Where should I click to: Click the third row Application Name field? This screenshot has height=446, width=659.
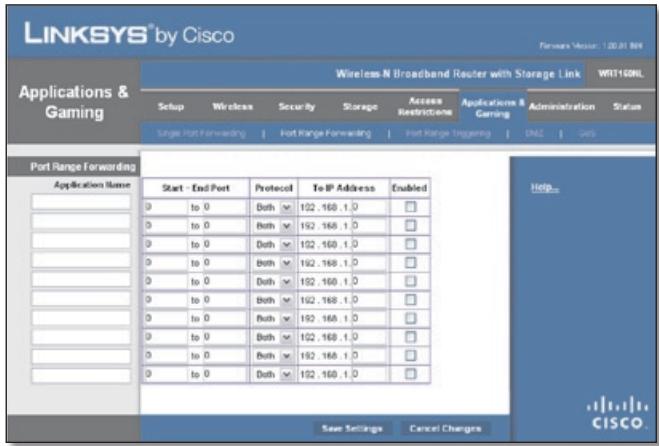[81, 240]
